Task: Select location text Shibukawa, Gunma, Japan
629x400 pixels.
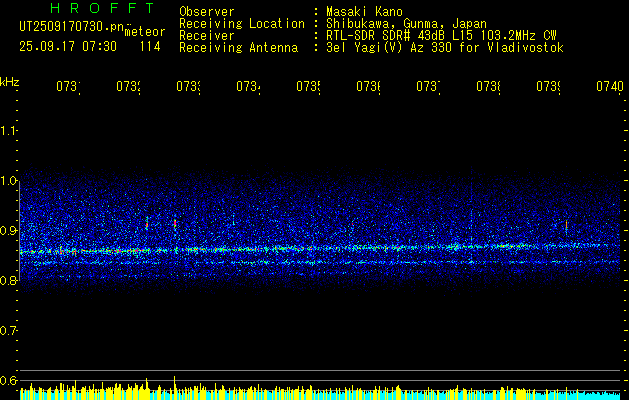Action: click(406, 24)
